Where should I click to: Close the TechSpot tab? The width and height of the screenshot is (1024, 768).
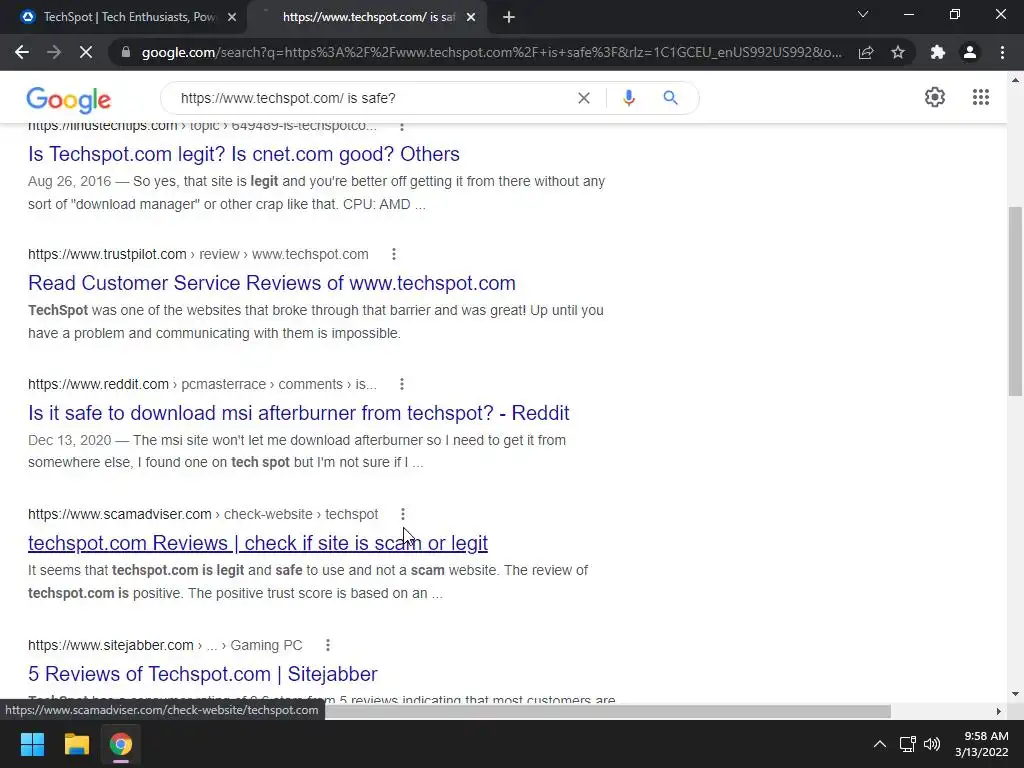point(232,18)
